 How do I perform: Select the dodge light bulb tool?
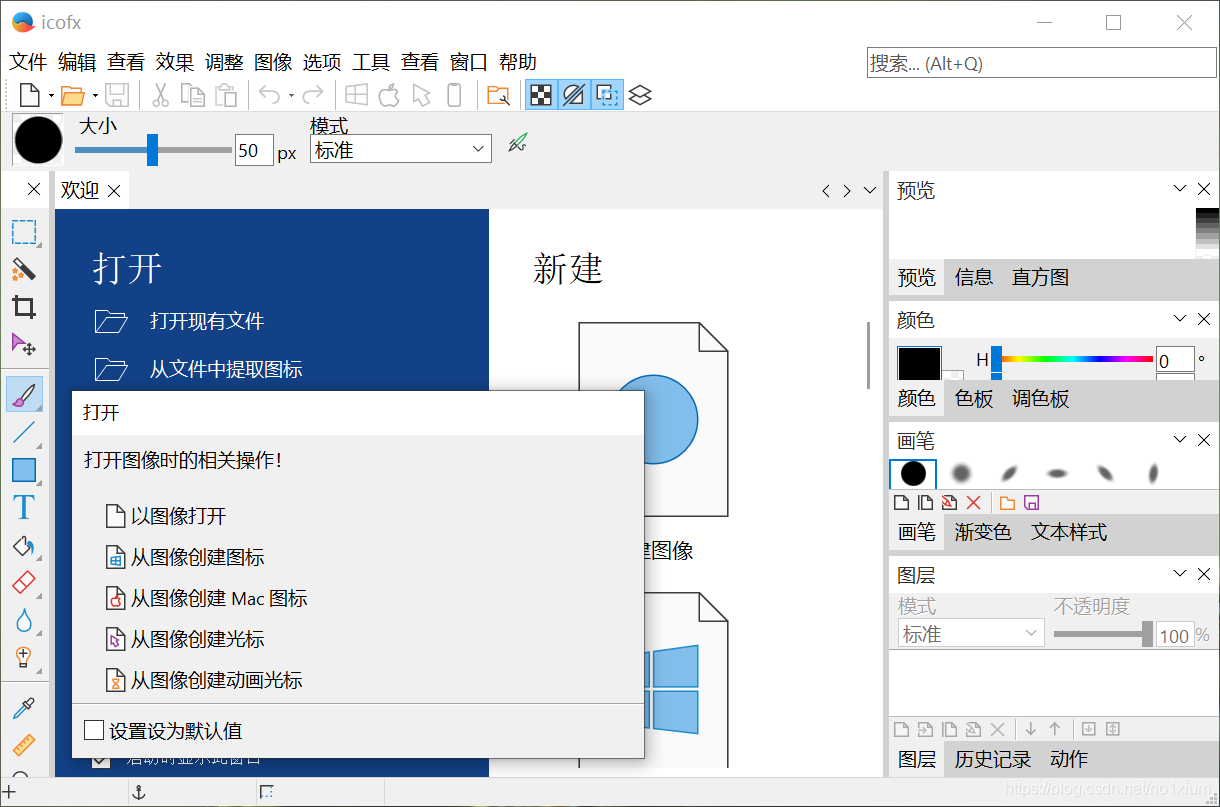point(24,657)
